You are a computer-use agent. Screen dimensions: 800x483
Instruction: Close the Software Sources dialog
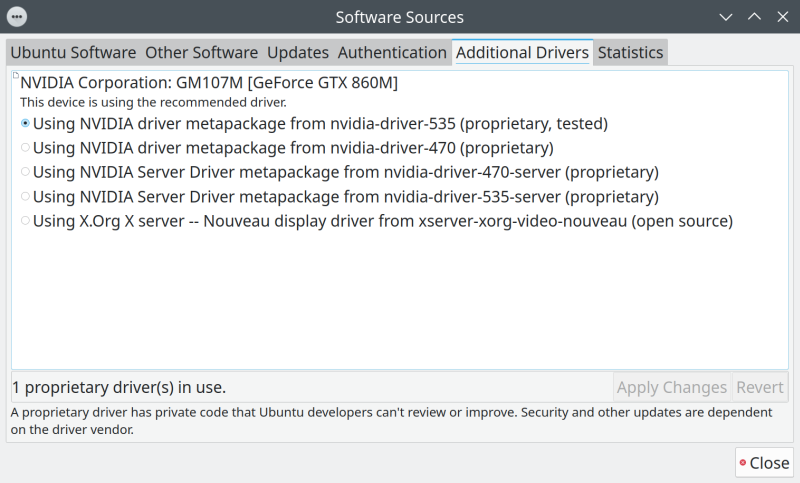coord(764,463)
